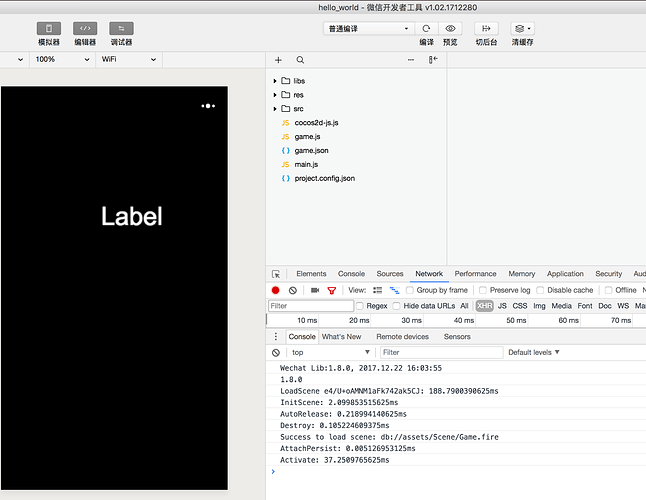Enable Group by frame checkbox
This screenshot has height=500, width=646.
(410, 290)
